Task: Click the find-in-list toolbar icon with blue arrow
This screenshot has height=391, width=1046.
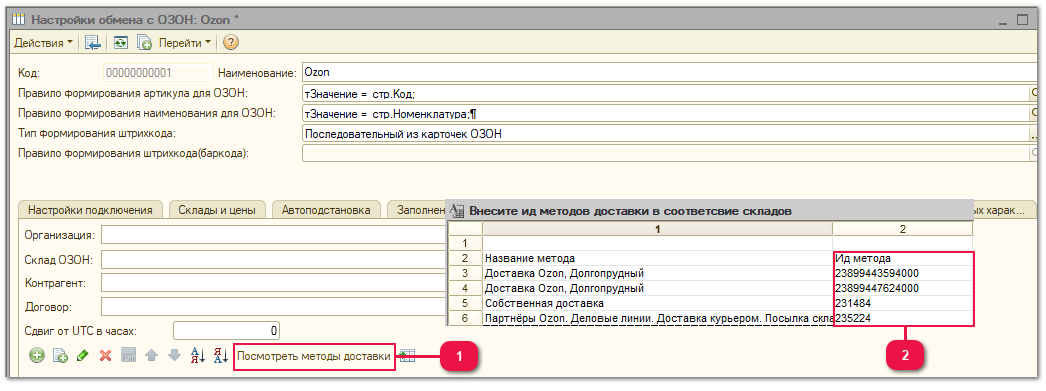Action: (93, 43)
